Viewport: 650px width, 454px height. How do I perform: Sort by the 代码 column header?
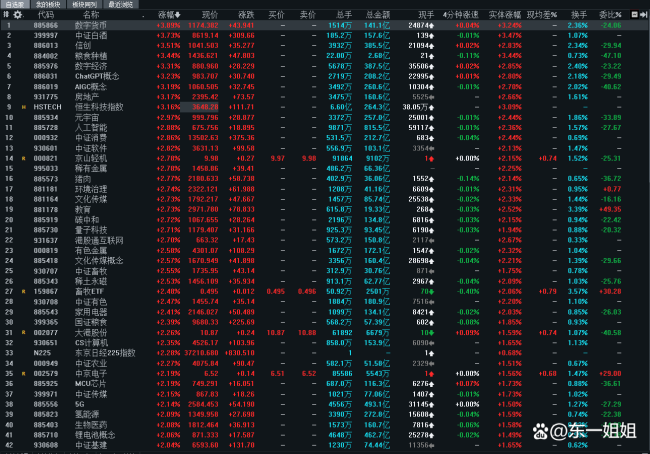[46, 15]
